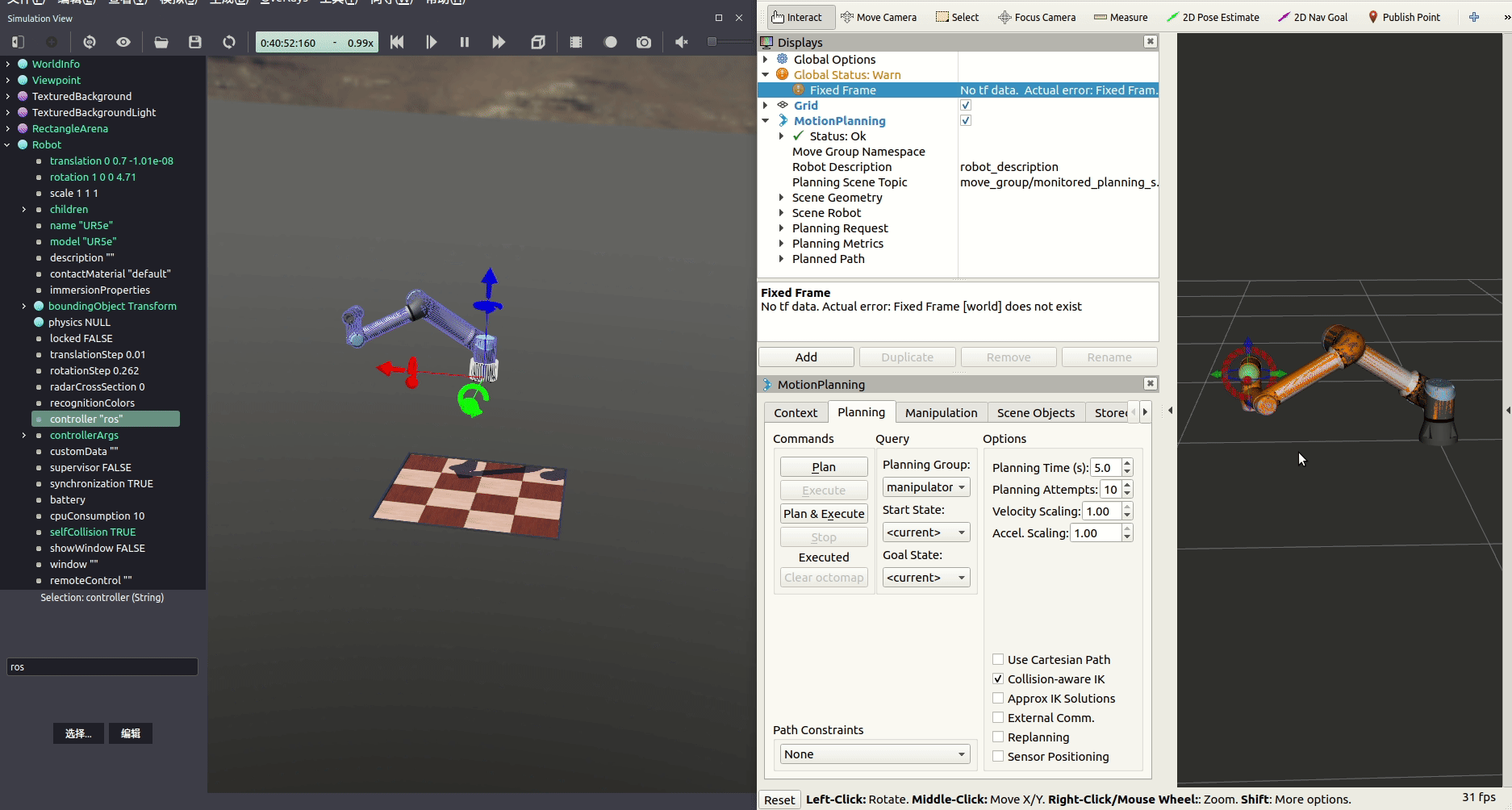Click the round record animation icon

pos(611,42)
